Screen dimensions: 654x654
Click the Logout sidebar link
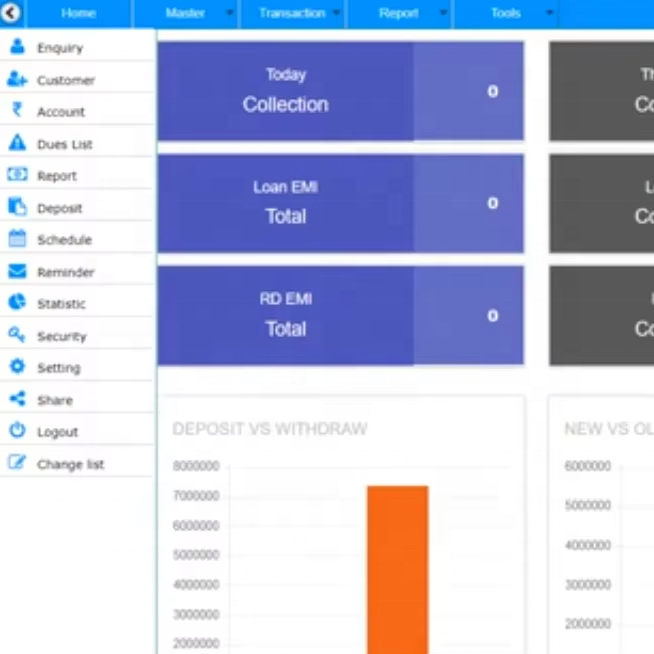click(x=57, y=432)
